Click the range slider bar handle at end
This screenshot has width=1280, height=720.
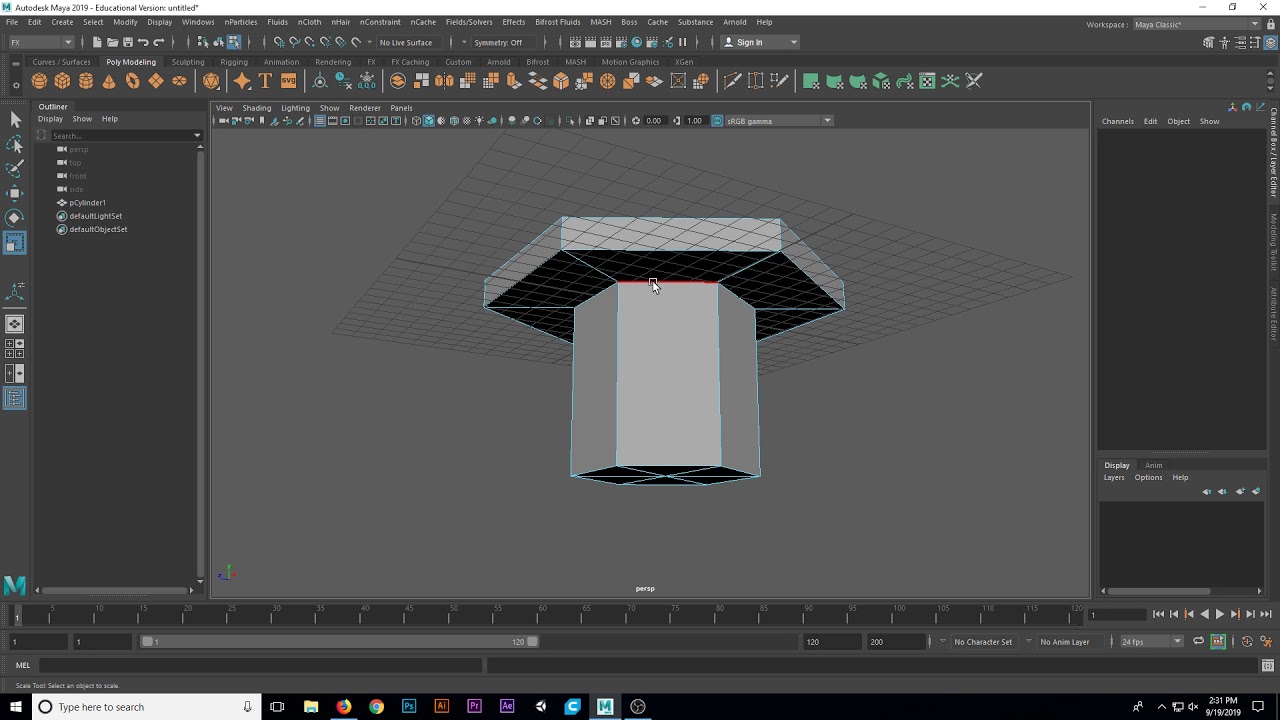pyautogui.click(x=532, y=641)
